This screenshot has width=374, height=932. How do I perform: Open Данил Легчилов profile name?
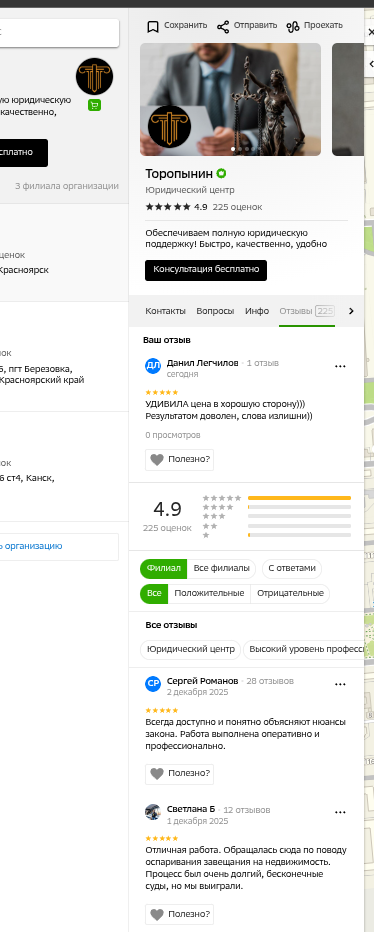(202, 363)
